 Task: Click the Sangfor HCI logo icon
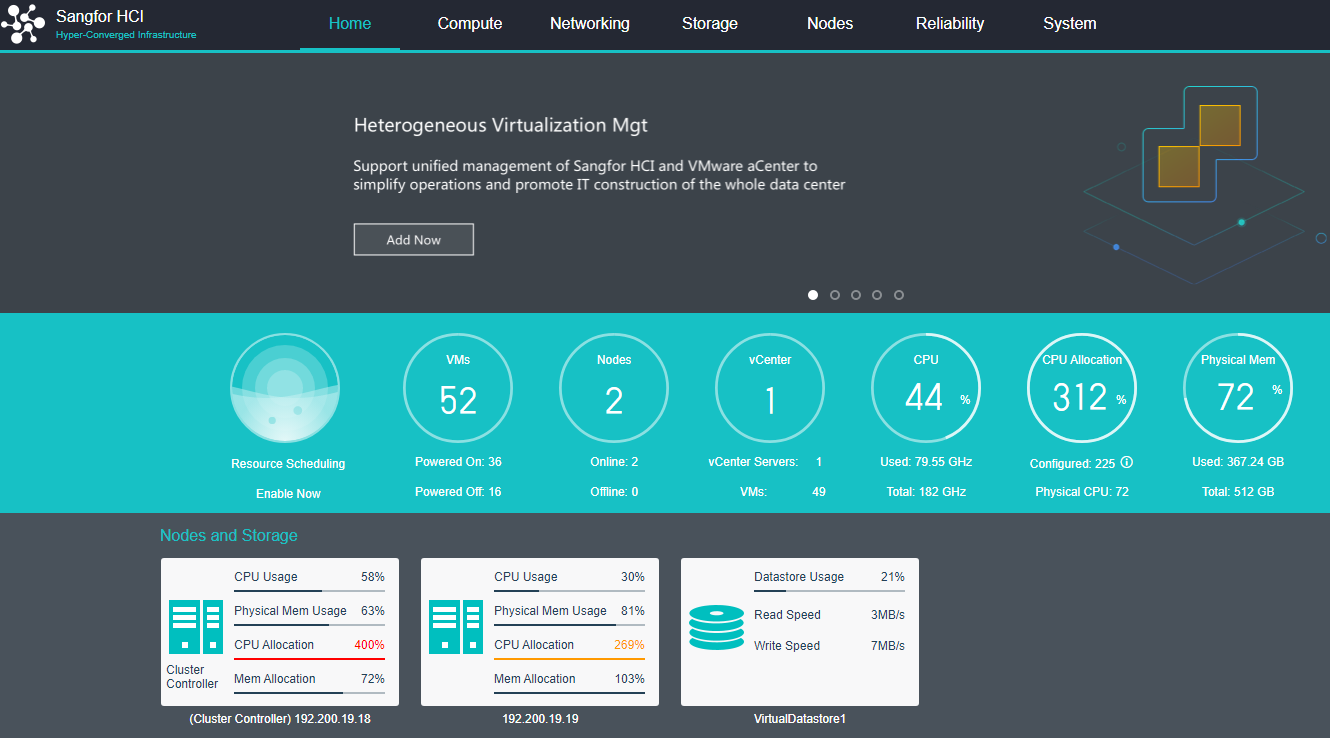pyautogui.click(x=24, y=24)
